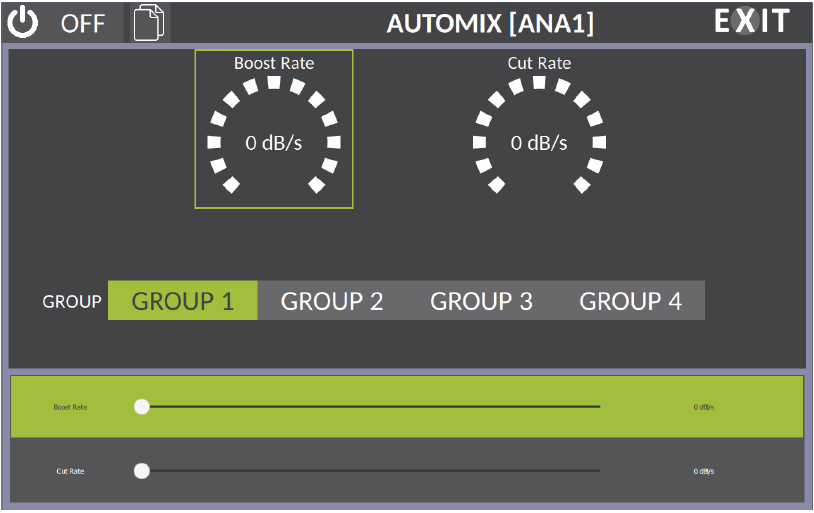
Task: Switch to GROUP 2
Action: [332, 301]
